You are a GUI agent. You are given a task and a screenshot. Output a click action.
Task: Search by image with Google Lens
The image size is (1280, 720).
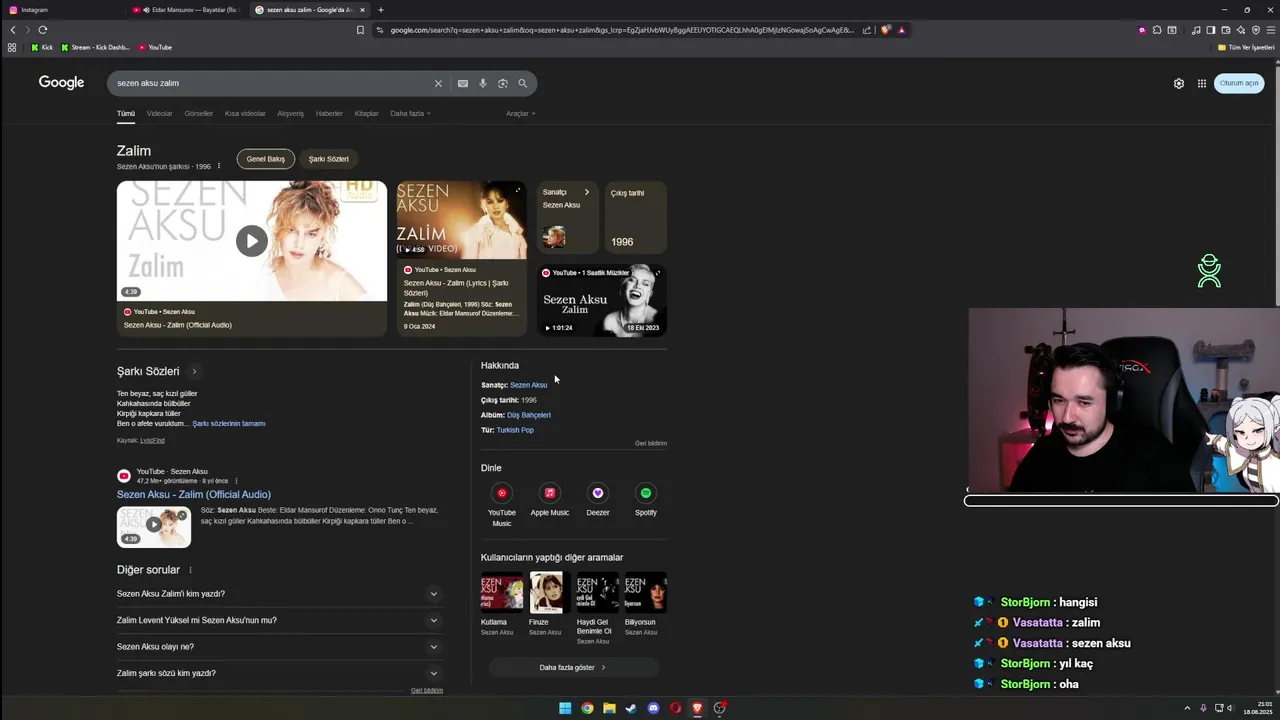(x=503, y=83)
